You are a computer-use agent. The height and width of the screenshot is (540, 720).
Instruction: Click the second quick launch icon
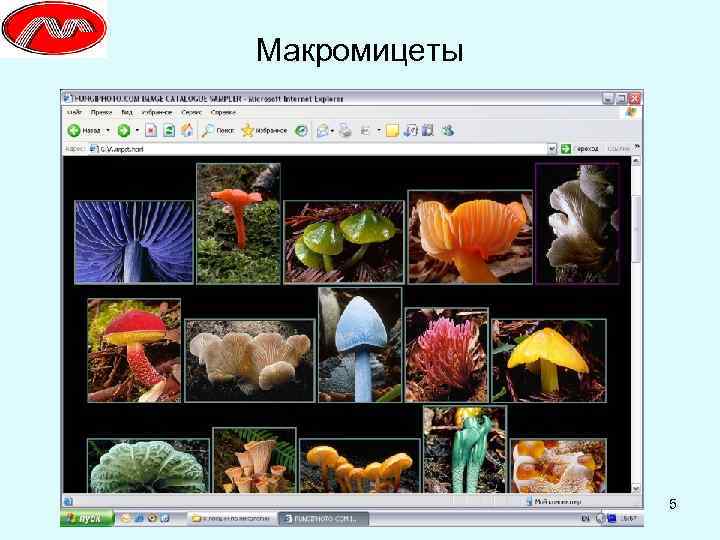coord(138,518)
